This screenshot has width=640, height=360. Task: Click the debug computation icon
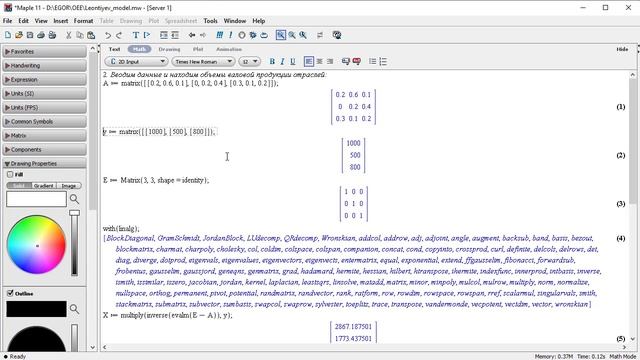pyautogui.click(x=253, y=35)
